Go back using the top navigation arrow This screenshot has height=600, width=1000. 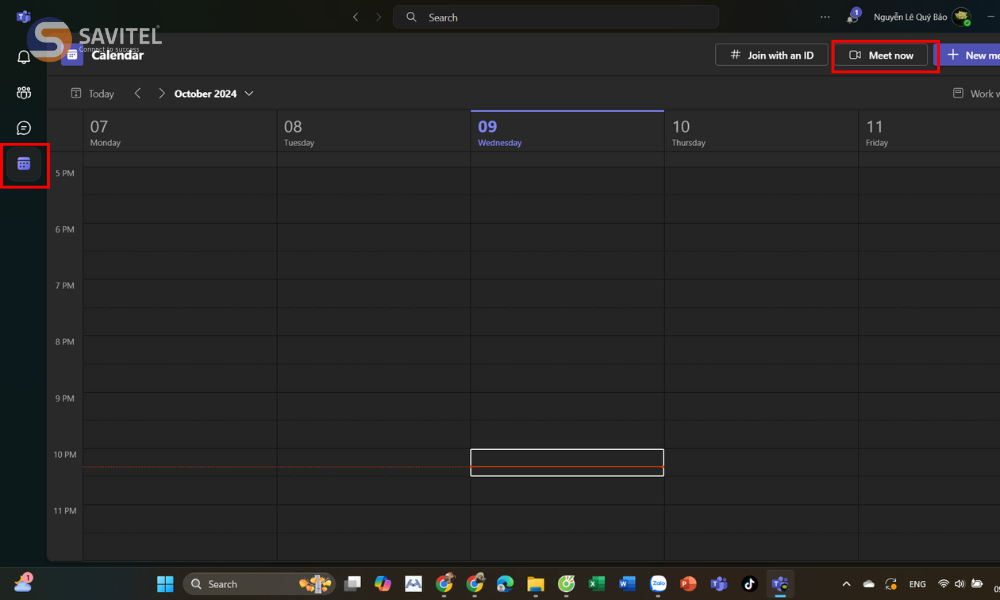(x=356, y=17)
